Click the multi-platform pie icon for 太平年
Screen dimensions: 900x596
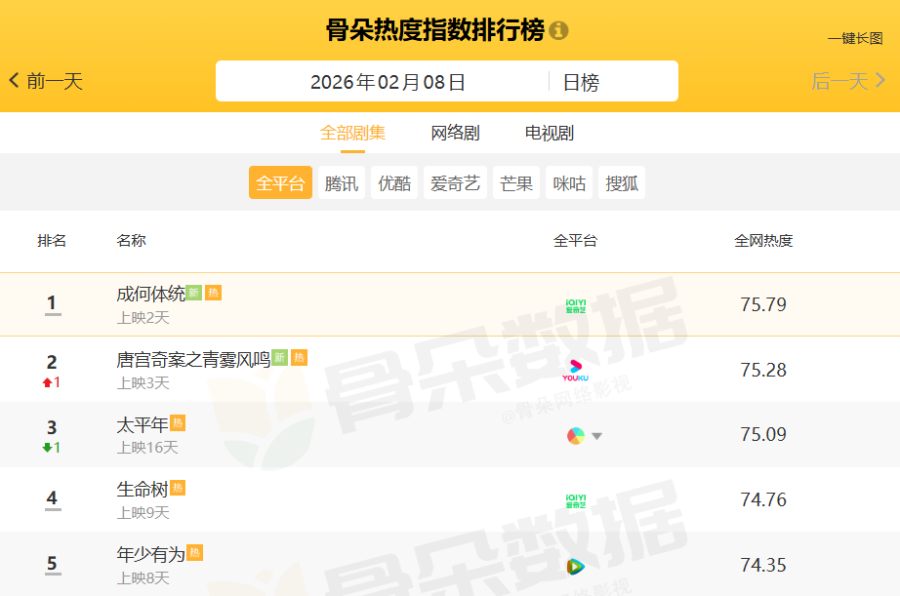[575, 435]
